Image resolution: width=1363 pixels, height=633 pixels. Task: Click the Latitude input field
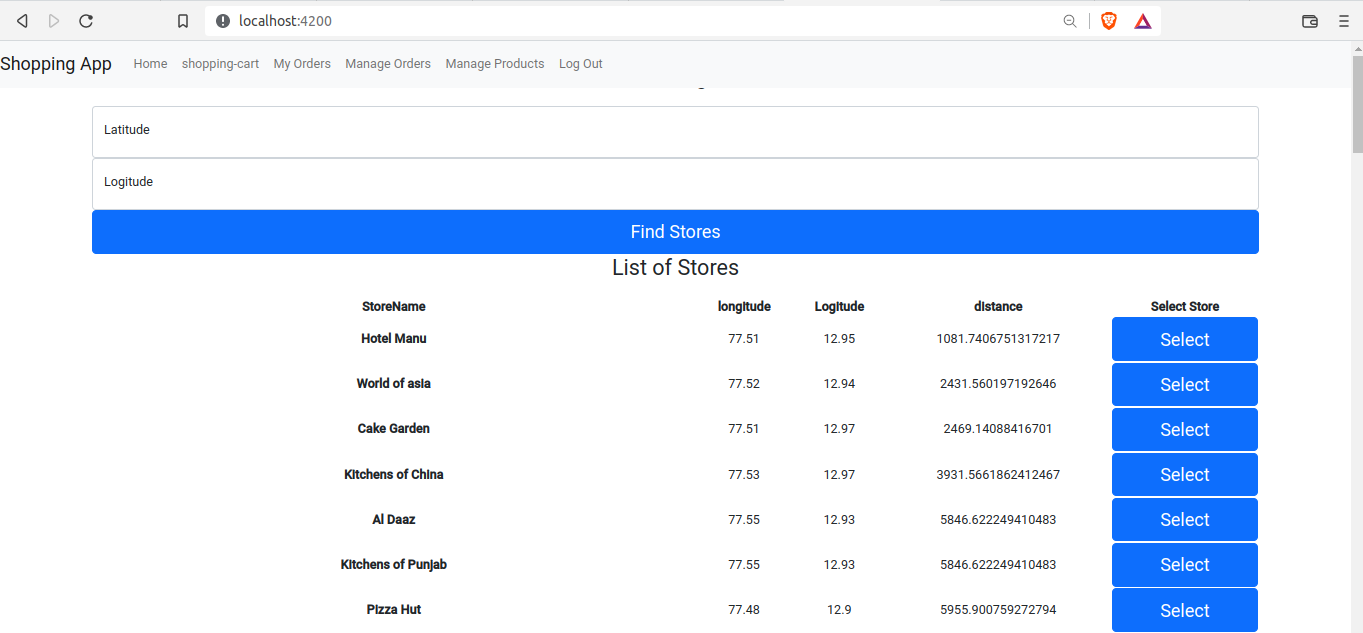coord(675,130)
